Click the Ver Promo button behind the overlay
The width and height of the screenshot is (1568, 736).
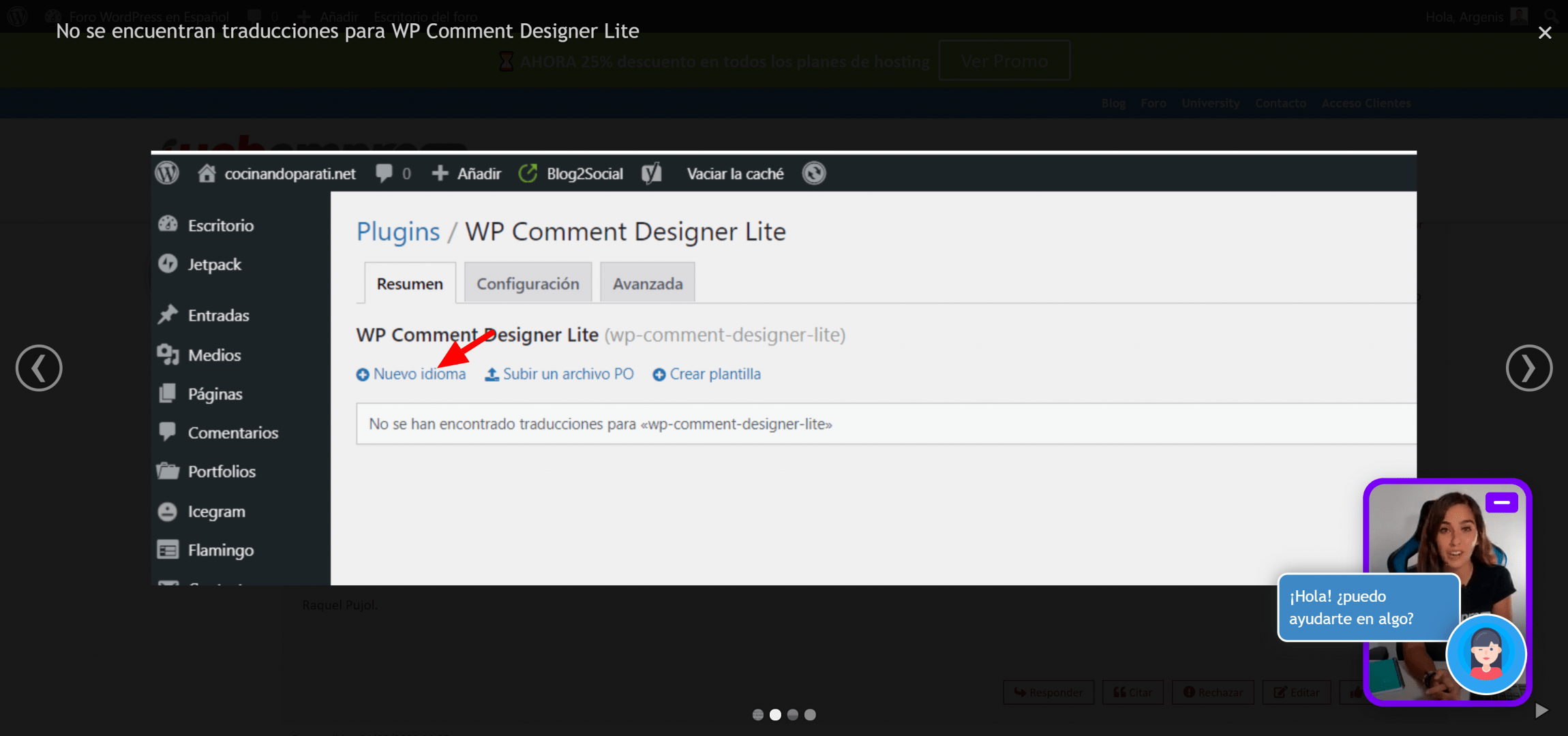(x=1004, y=61)
